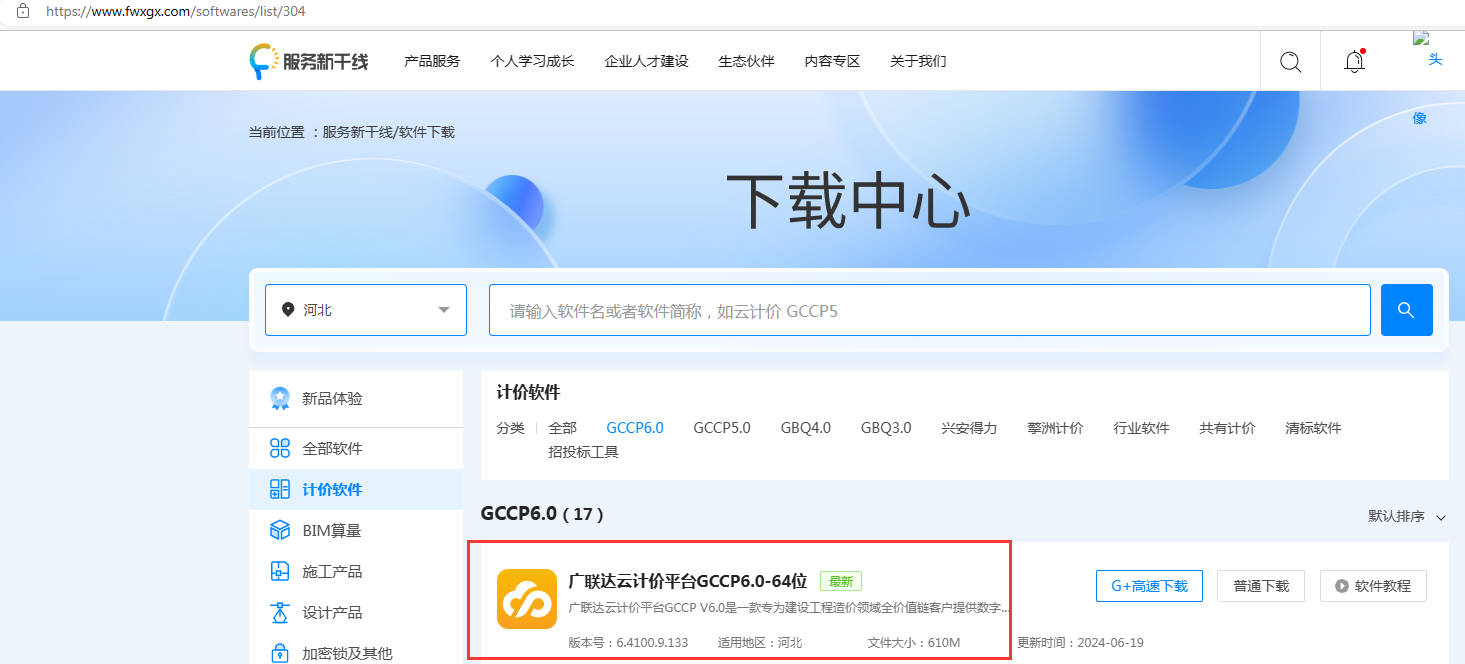Screen dimensions: 1465x664
Task: Open the 内容专区 menu
Action: tap(832, 62)
